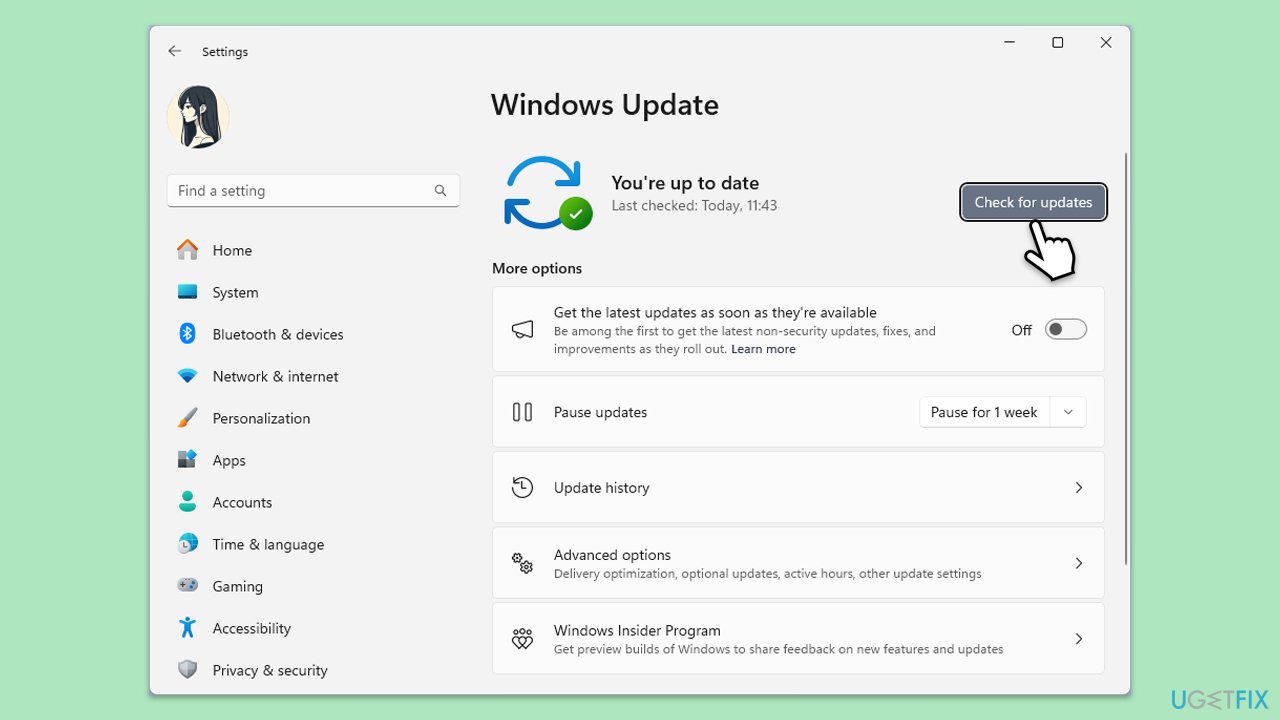Go back using the arrow at top left

point(174,50)
